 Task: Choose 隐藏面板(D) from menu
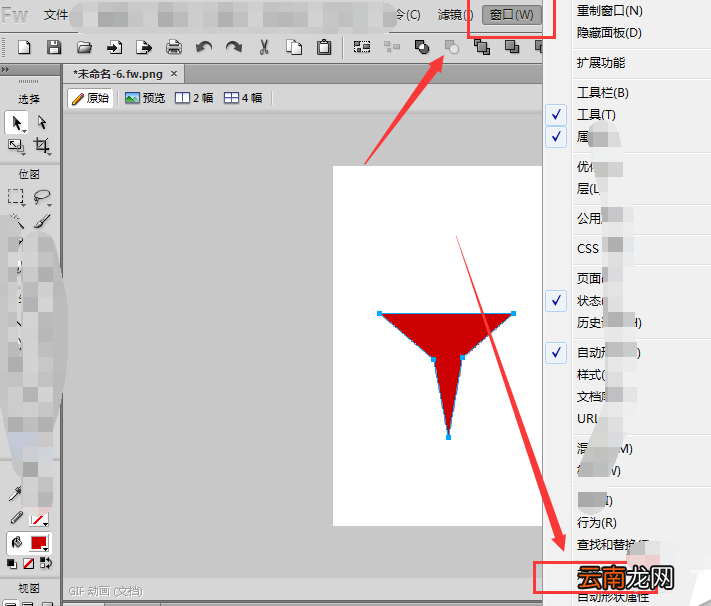(x=609, y=33)
